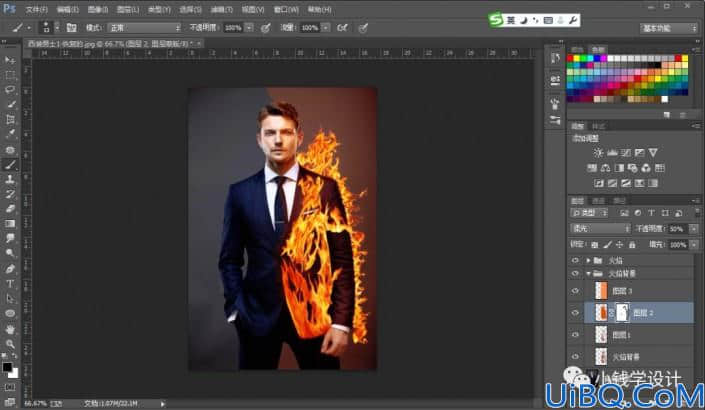The height and width of the screenshot is (410, 705).
Task: Open the 滤镜(T) menu
Action: click(222, 9)
